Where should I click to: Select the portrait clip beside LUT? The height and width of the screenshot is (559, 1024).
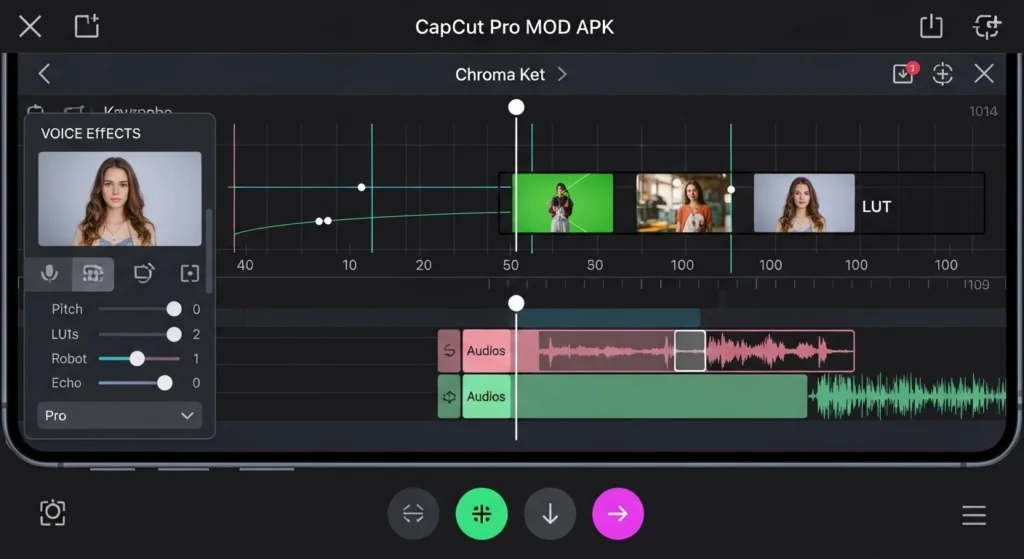[804, 203]
